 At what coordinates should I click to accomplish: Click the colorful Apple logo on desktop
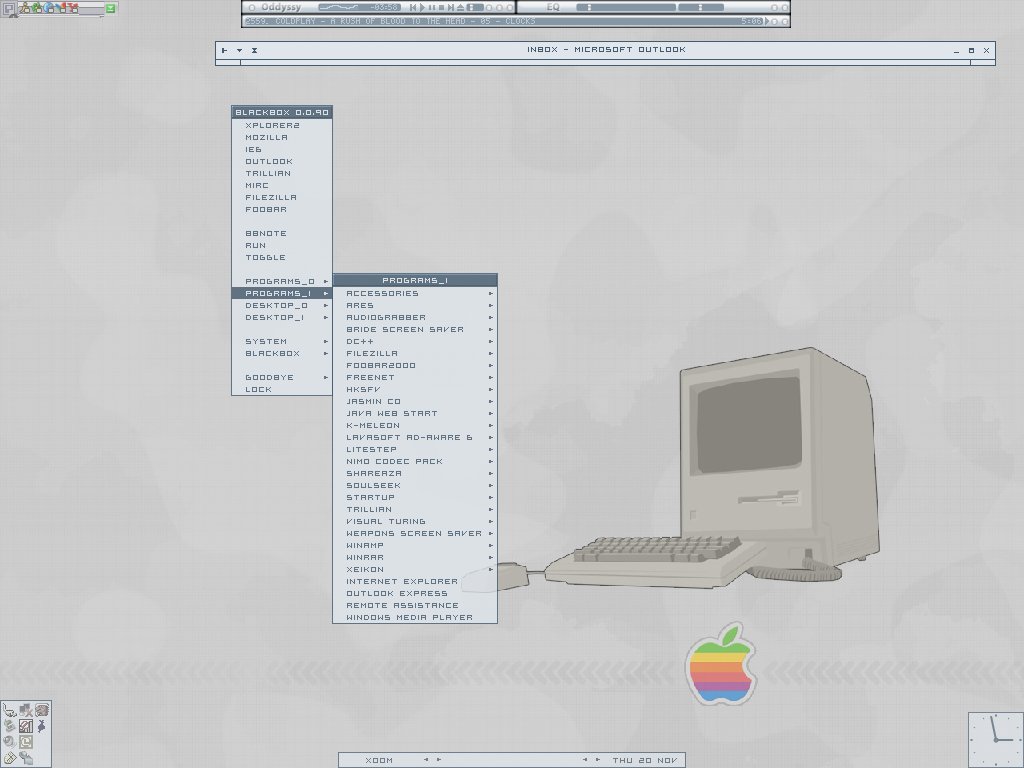pos(721,664)
